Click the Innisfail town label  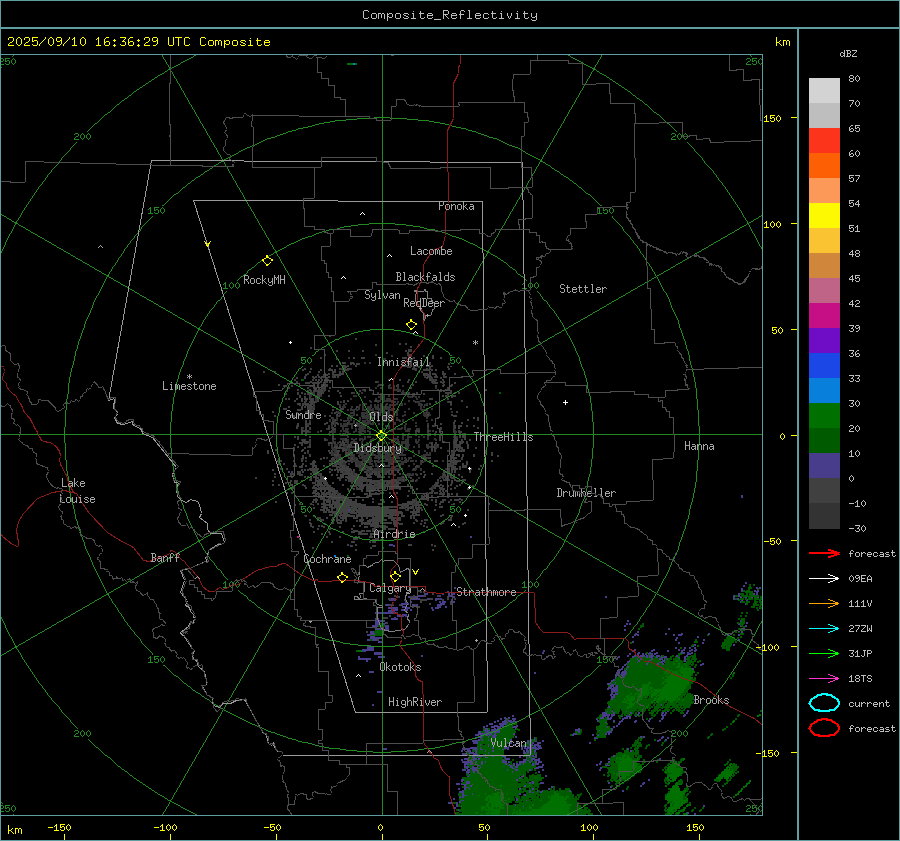click(x=403, y=362)
